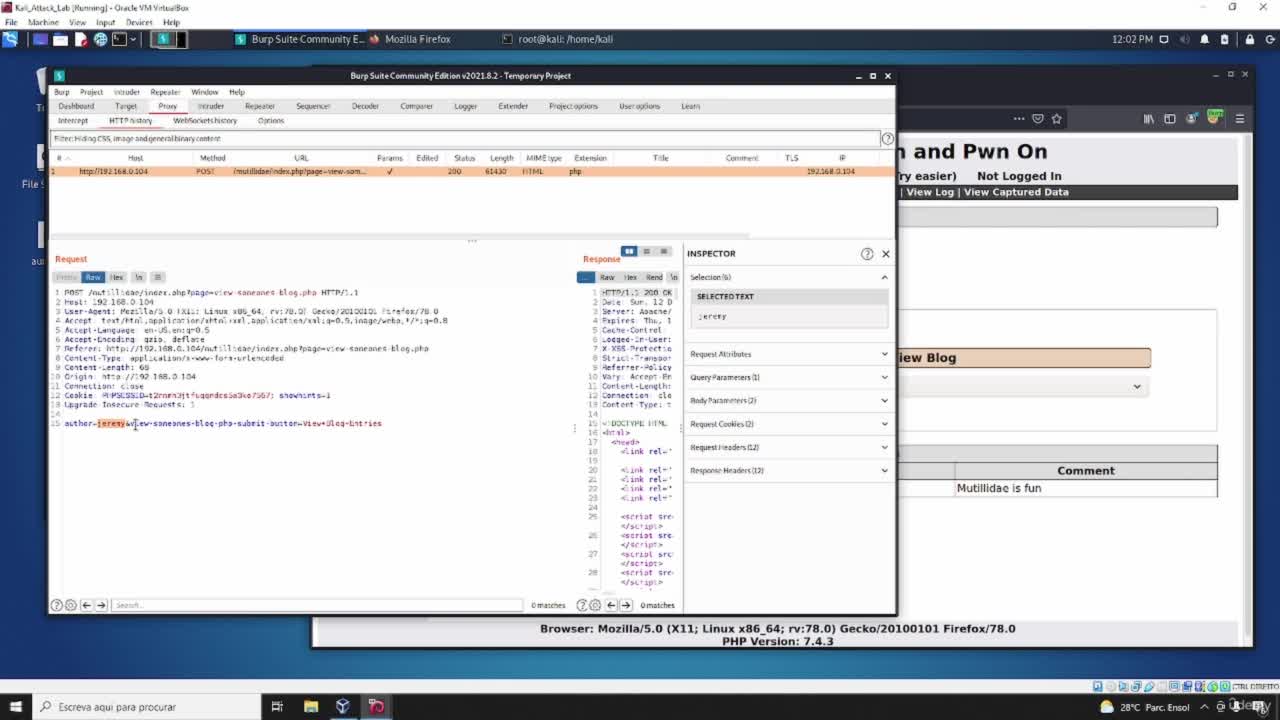Open the Intercept sub-tab
1280x720 pixels.
72,121
